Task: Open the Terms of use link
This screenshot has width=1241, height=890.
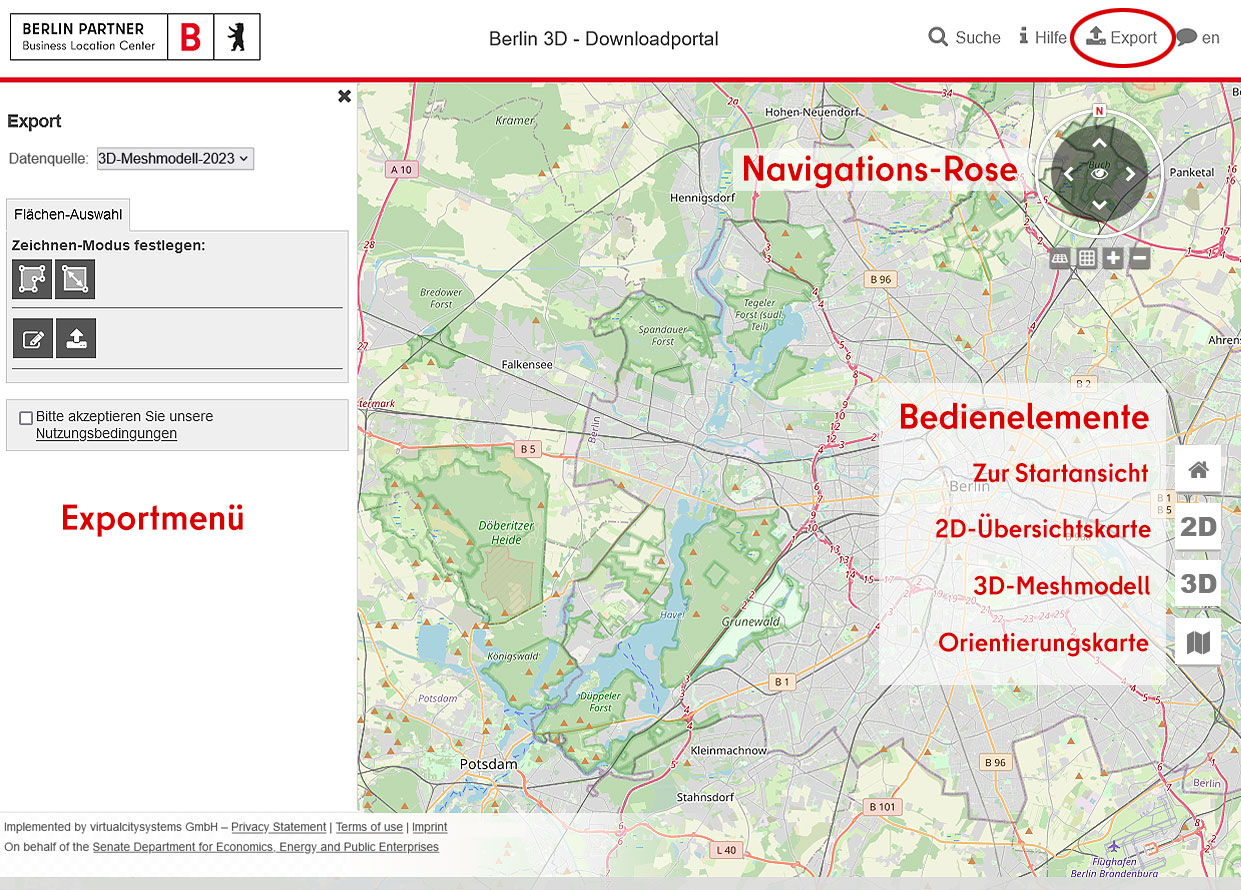Action: point(369,827)
